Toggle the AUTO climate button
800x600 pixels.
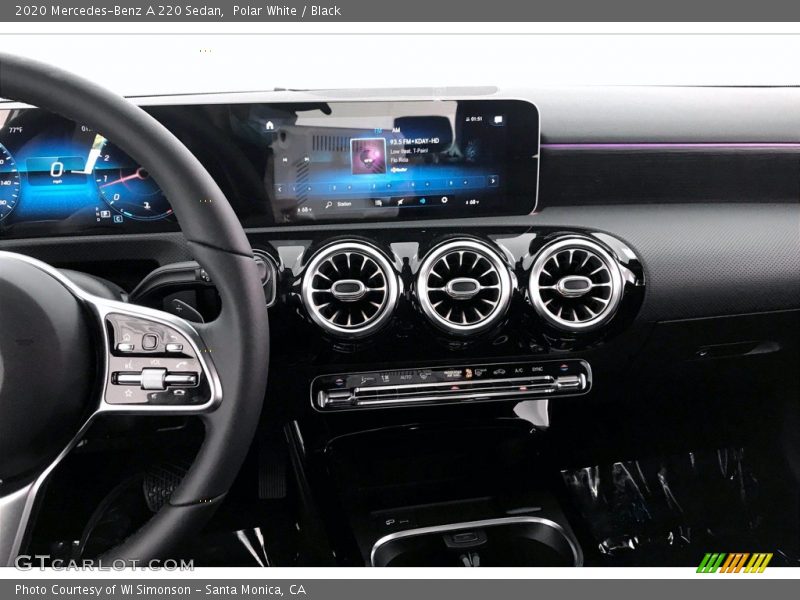click(x=406, y=377)
